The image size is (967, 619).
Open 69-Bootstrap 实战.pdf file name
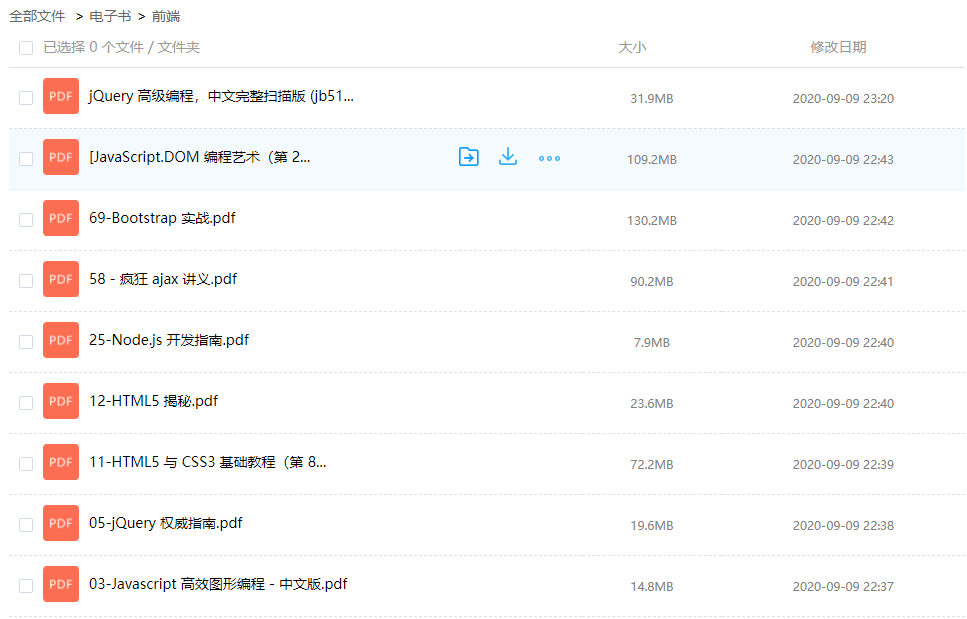(x=162, y=218)
